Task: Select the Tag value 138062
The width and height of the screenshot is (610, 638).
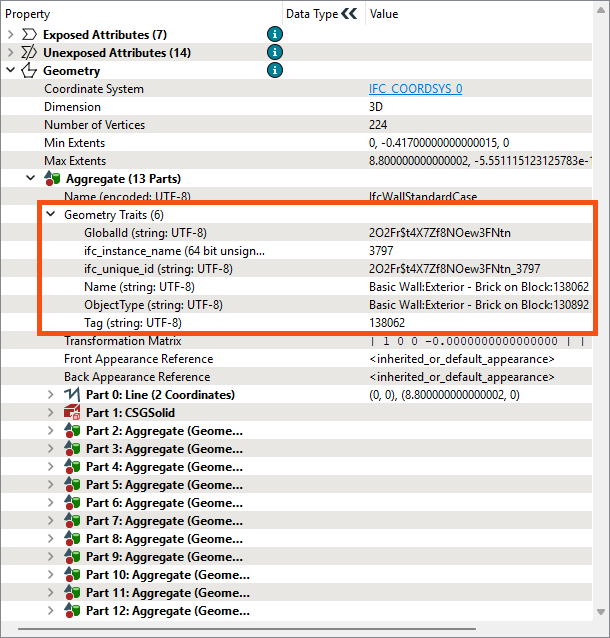Action: [x=387, y=323]
